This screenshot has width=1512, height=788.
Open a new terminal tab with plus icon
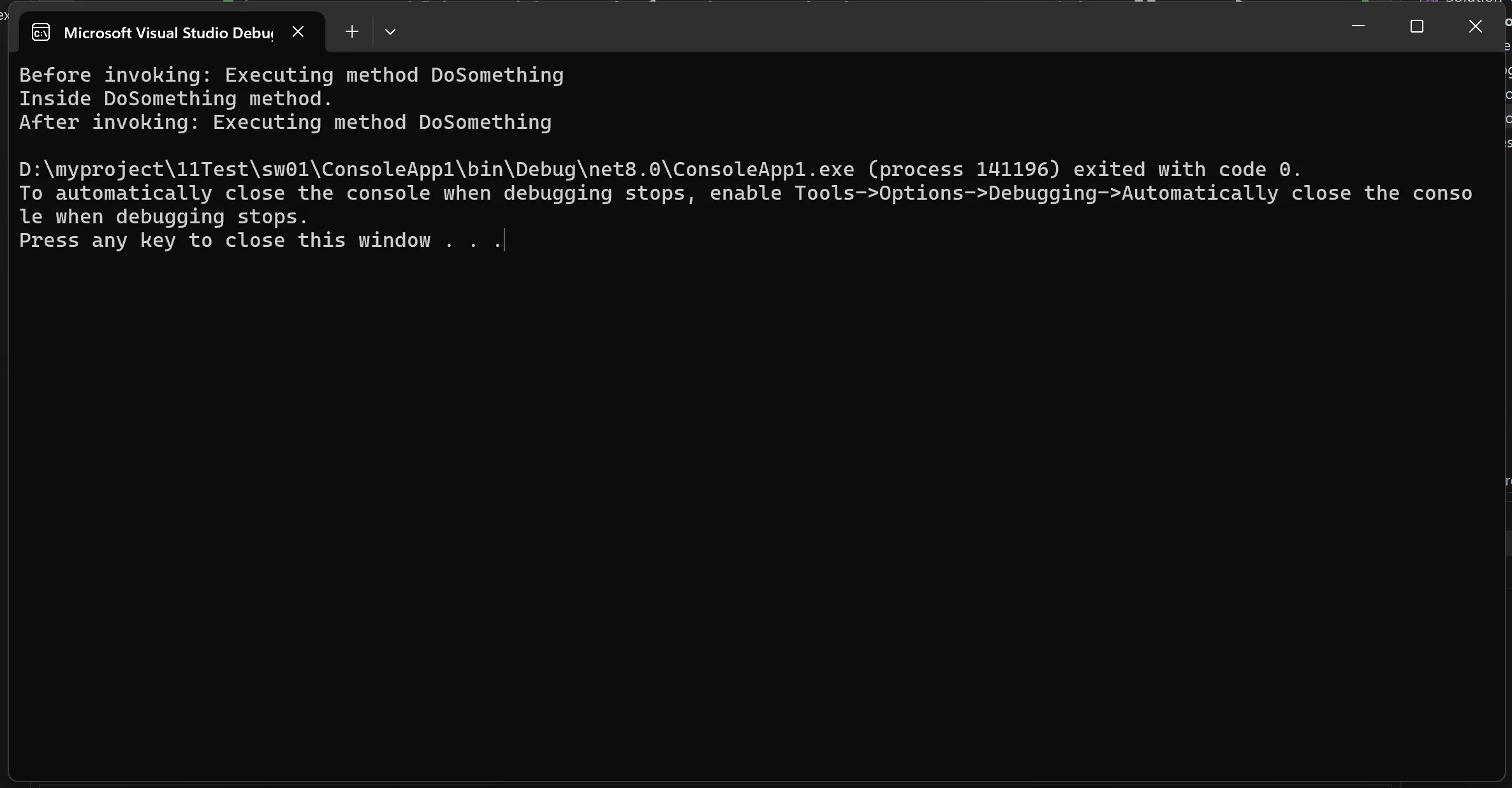(351, 32)
